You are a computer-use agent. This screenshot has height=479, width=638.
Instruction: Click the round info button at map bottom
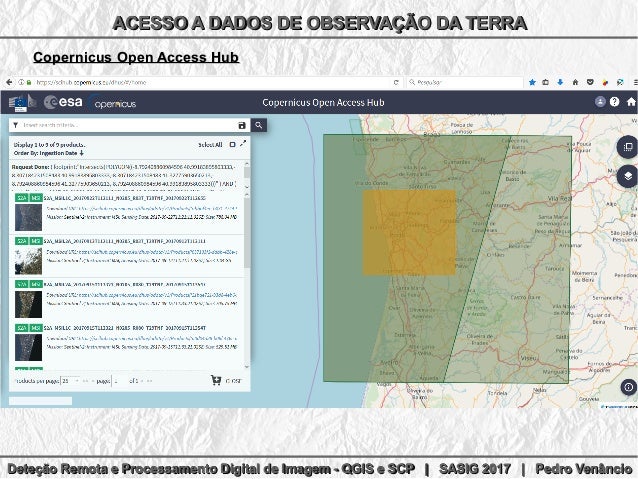[629, 387]
